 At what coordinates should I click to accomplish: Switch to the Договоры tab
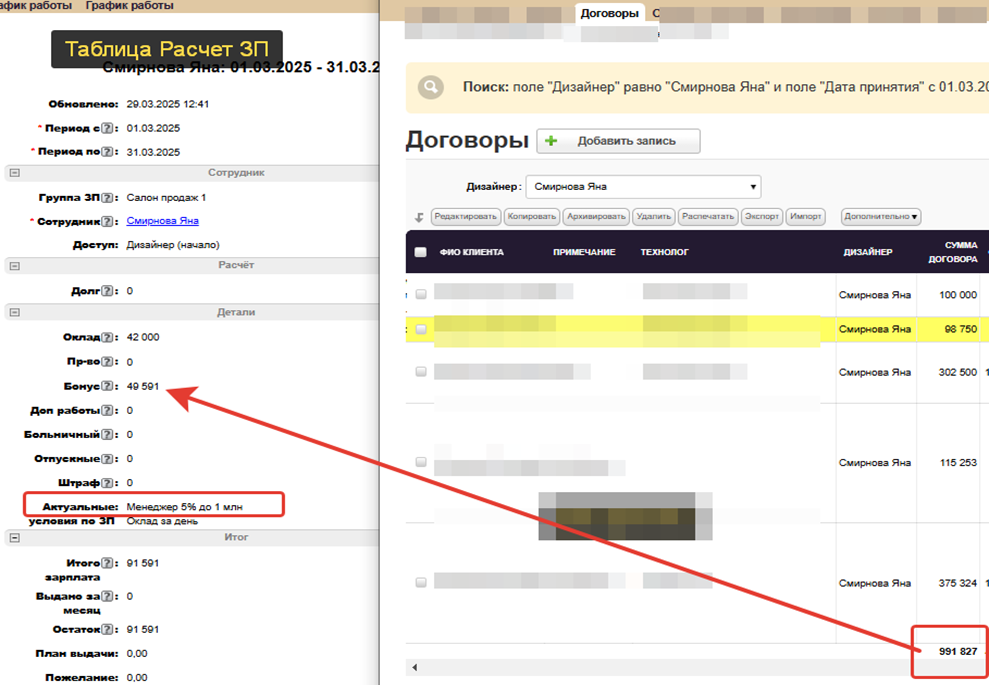(x=609, y=14)
